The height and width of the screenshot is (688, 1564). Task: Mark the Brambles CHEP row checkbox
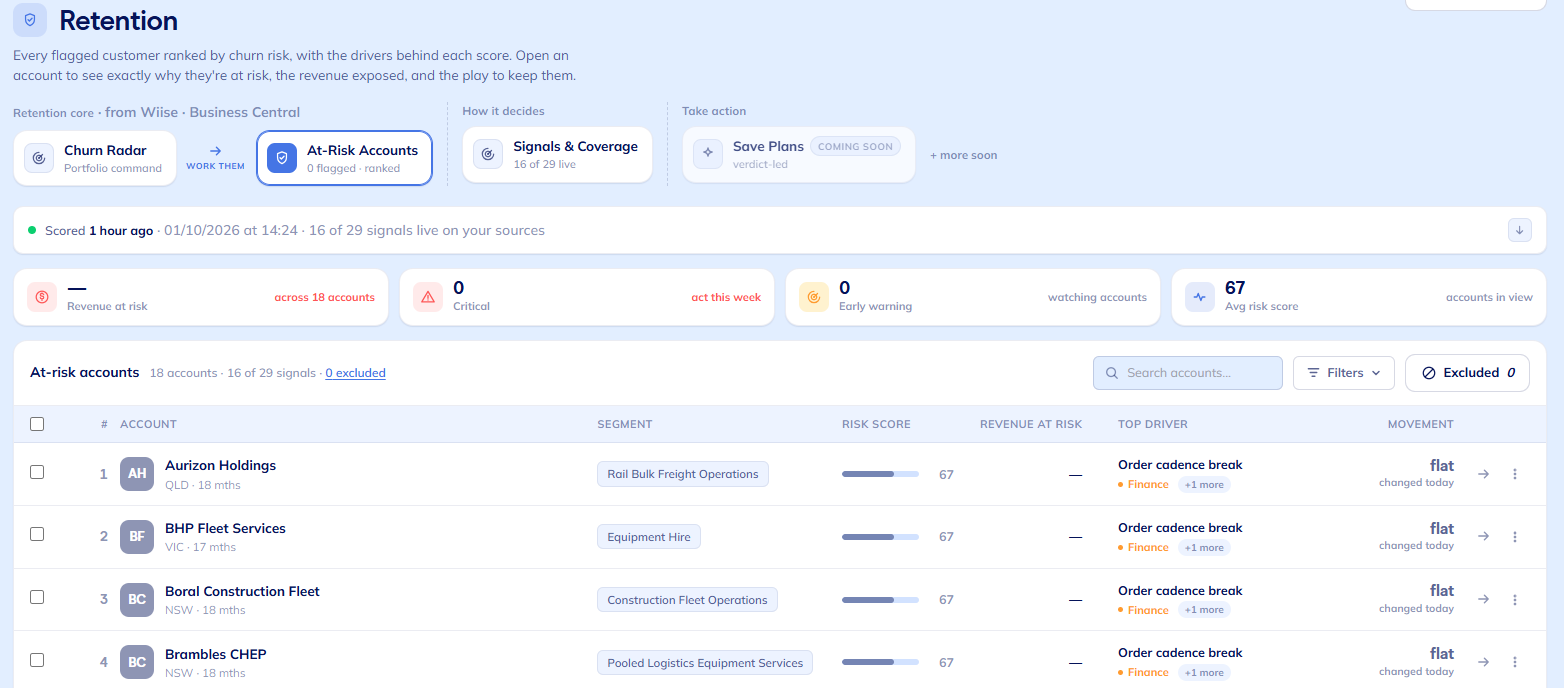pos(37,660)
